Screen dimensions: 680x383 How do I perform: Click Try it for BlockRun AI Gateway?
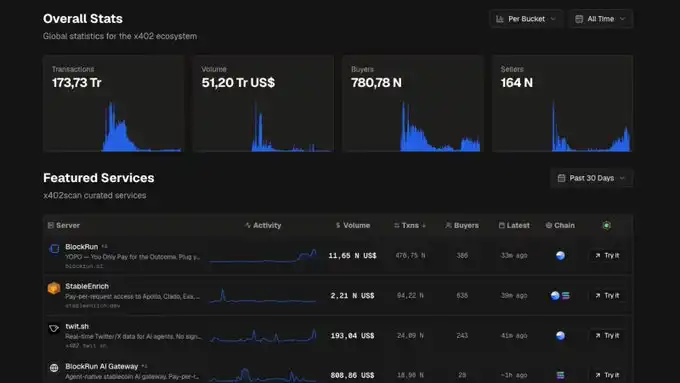pyautogui.click(x=607, y=375)
